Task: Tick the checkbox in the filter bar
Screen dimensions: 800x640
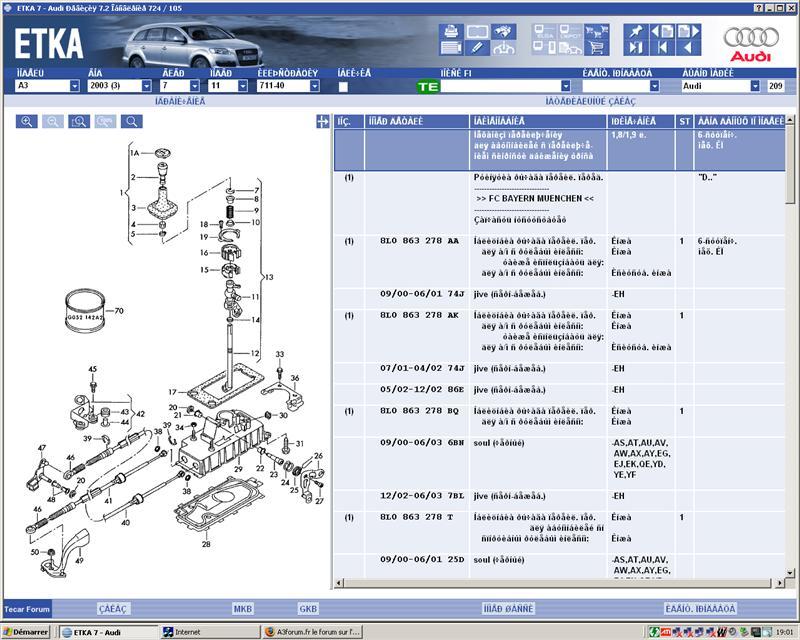Action: [343, 86]
